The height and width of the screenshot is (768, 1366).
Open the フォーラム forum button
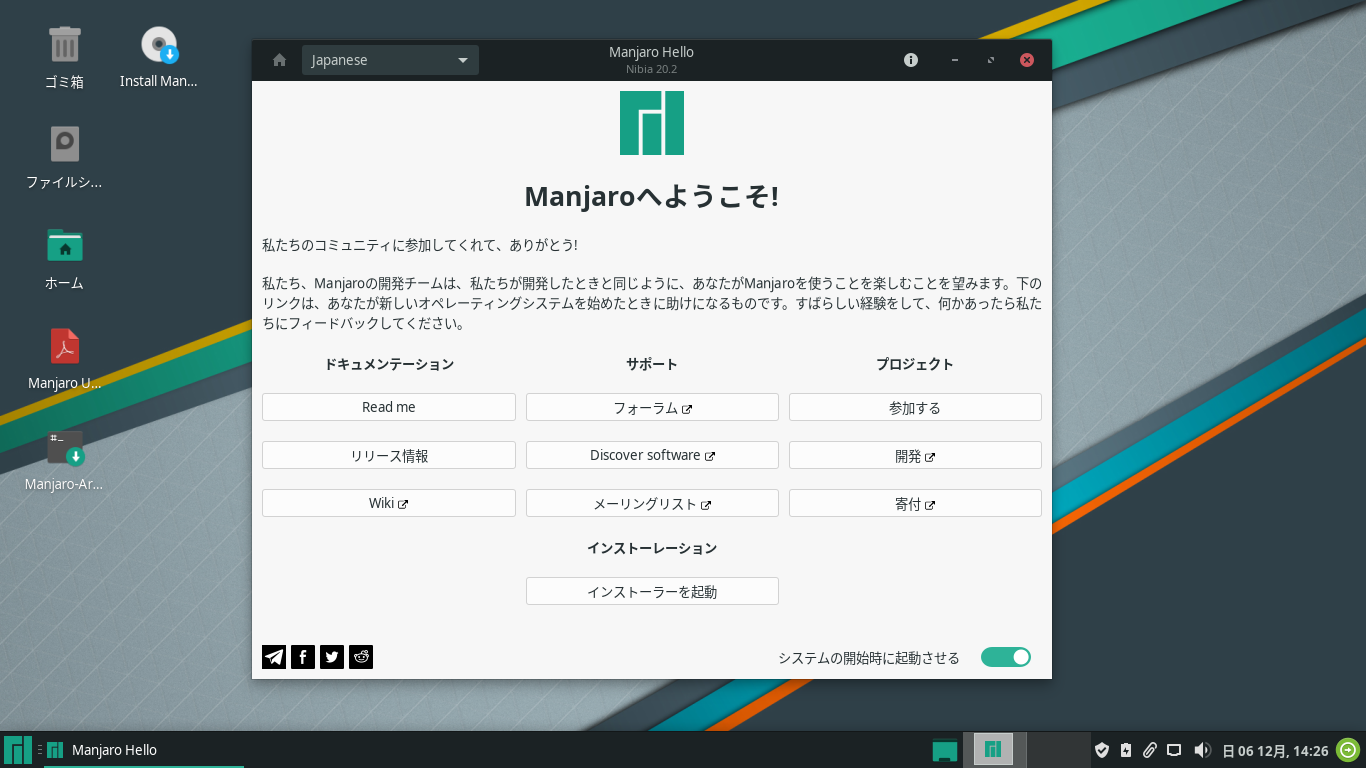[x=652, y=407]
